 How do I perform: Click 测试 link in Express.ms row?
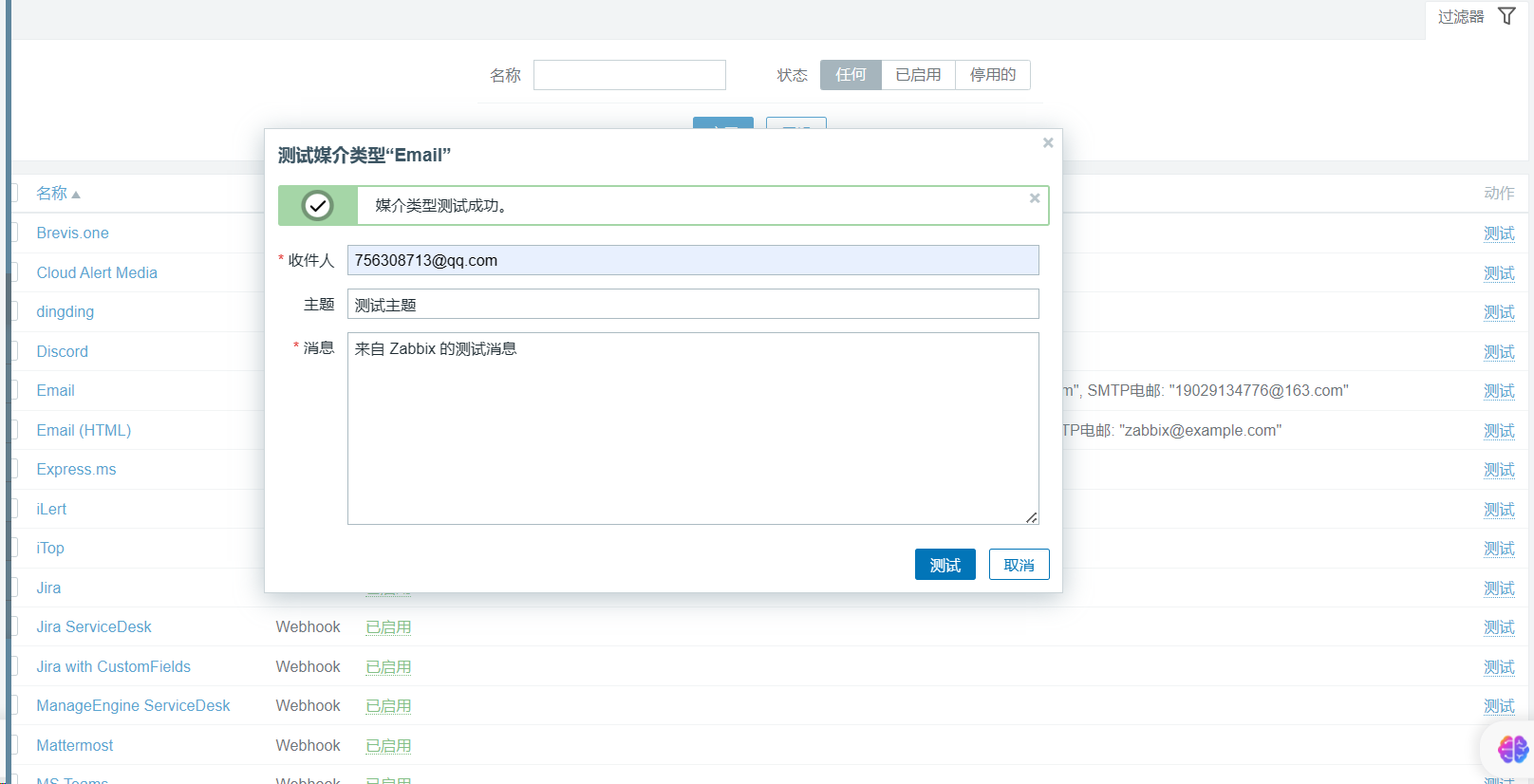1499,470
